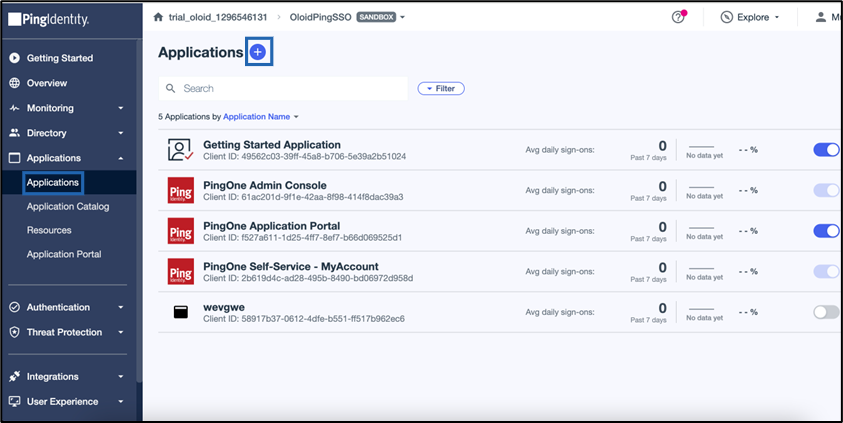Open the OloidPingSSO environment dropdown arrow
The height and width of the screenshot is (423, 843).
402,17
